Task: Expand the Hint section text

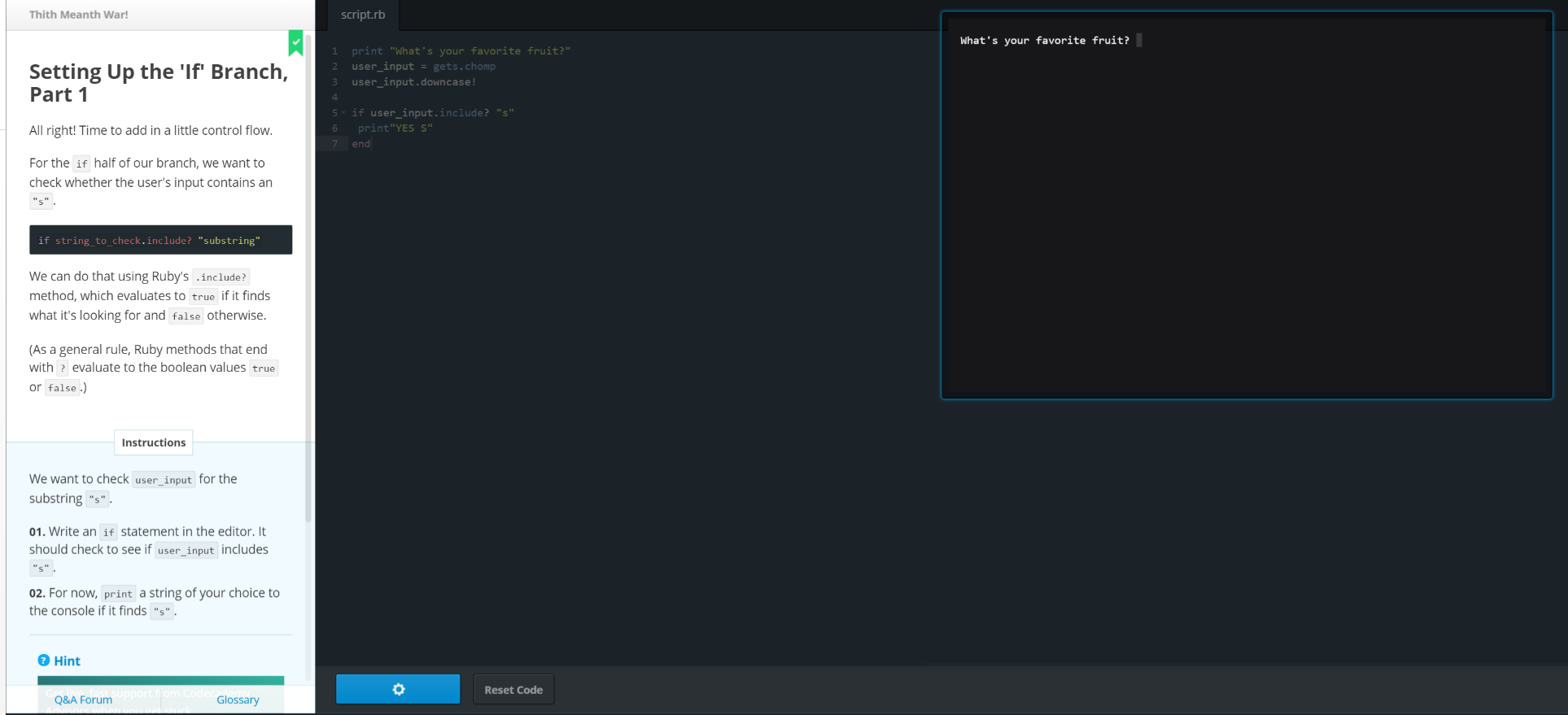Action: coord(68,661)
